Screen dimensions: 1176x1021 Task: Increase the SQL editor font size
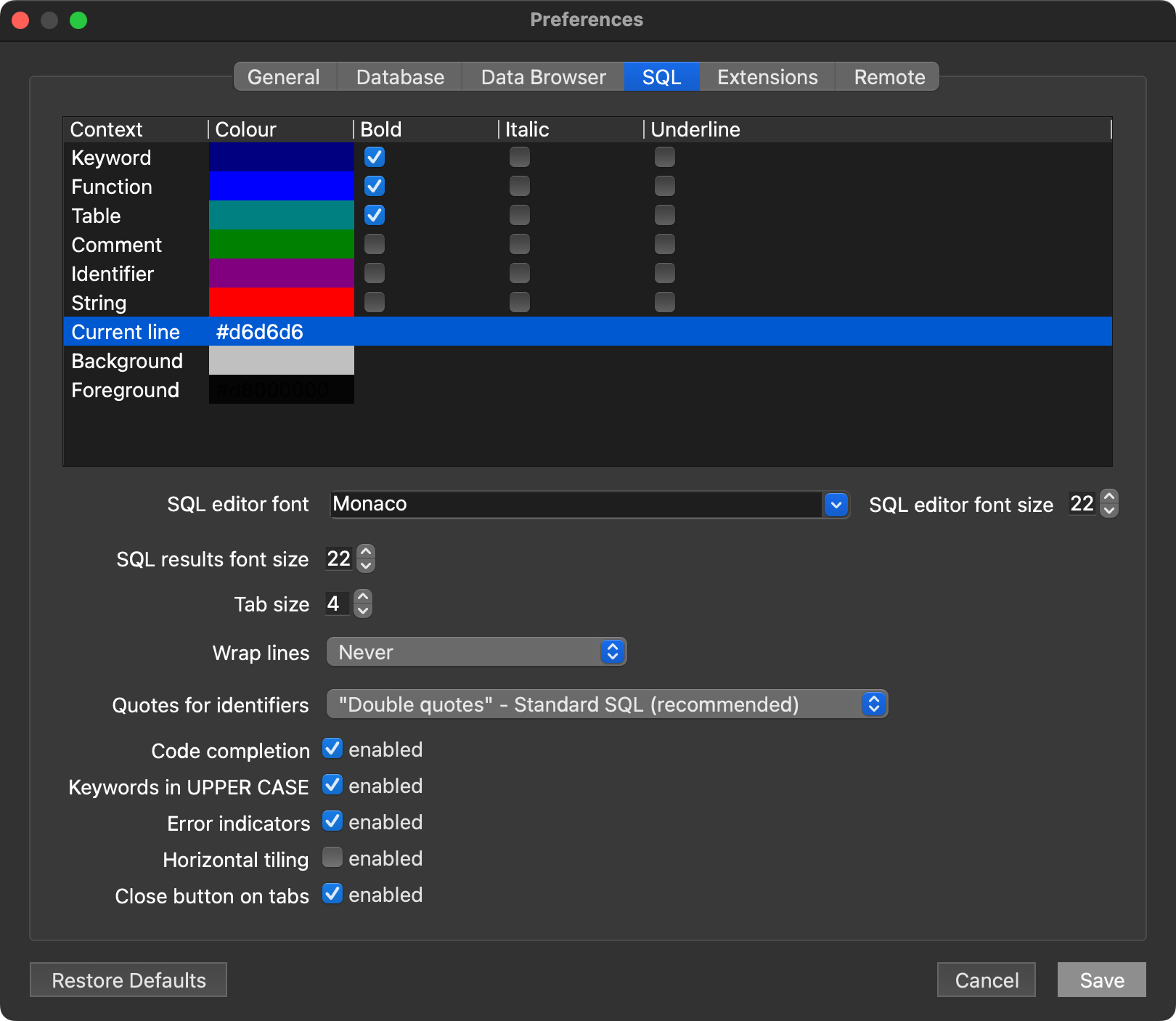(x=1108, y=496)
